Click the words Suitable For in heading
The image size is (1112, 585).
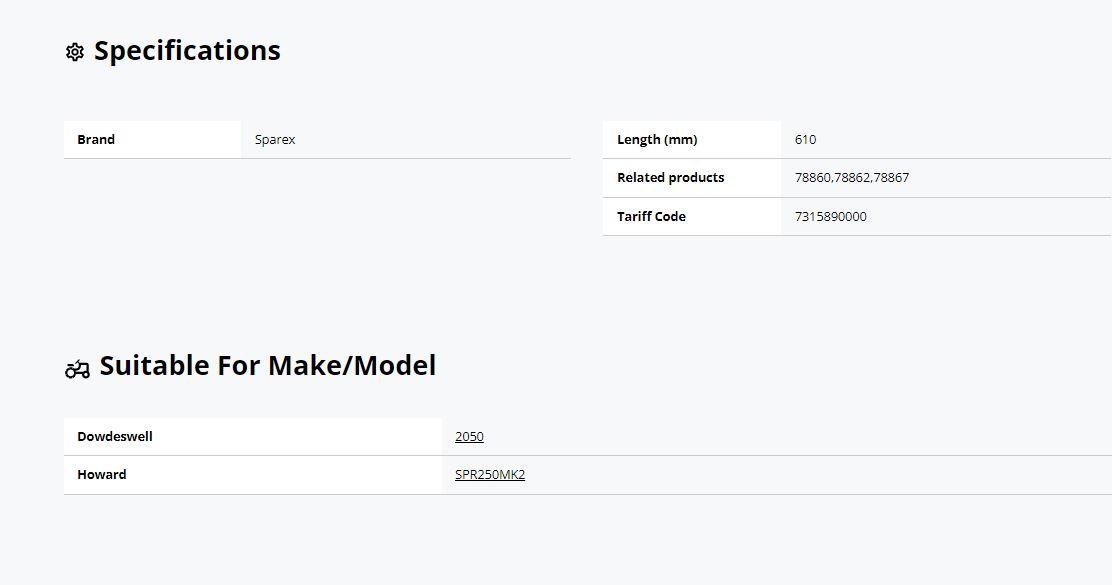click(x=180, y=366)
